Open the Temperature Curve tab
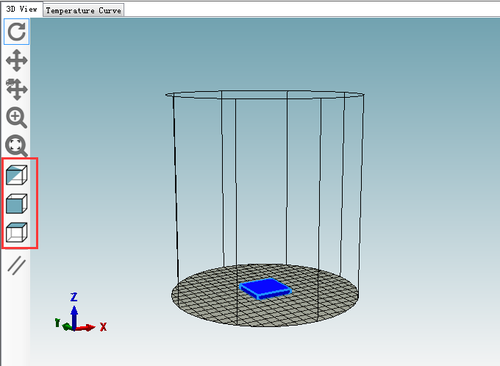 pos(83,10)
